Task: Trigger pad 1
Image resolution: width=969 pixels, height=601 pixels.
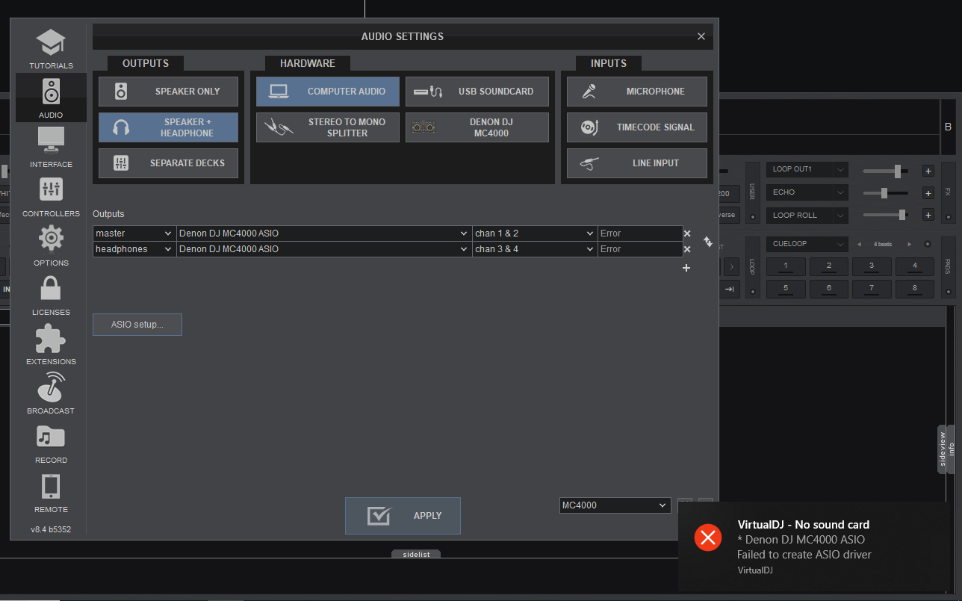Action: click(x=785, y=267)
